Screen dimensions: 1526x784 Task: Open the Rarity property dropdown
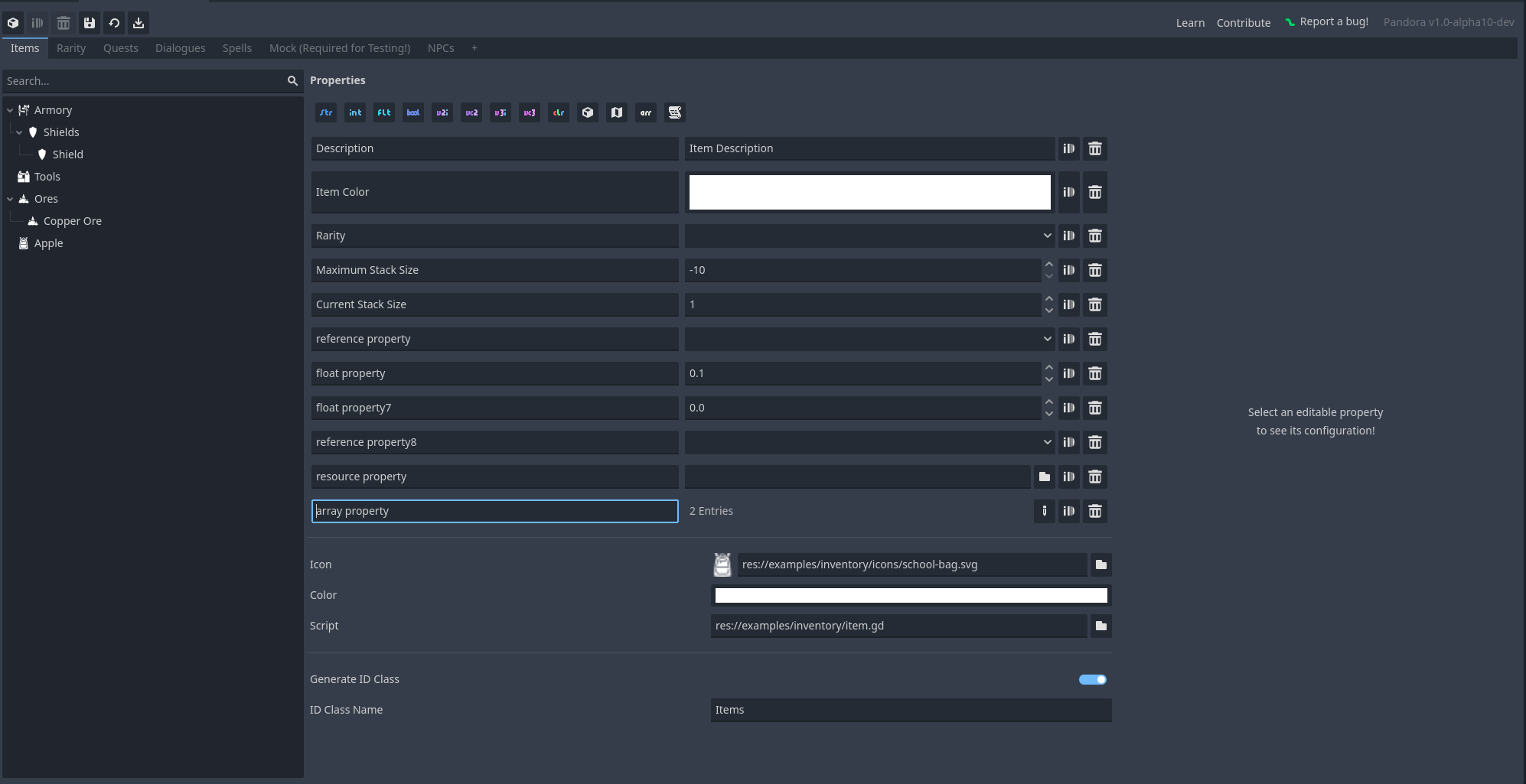[x=869, y=236]
